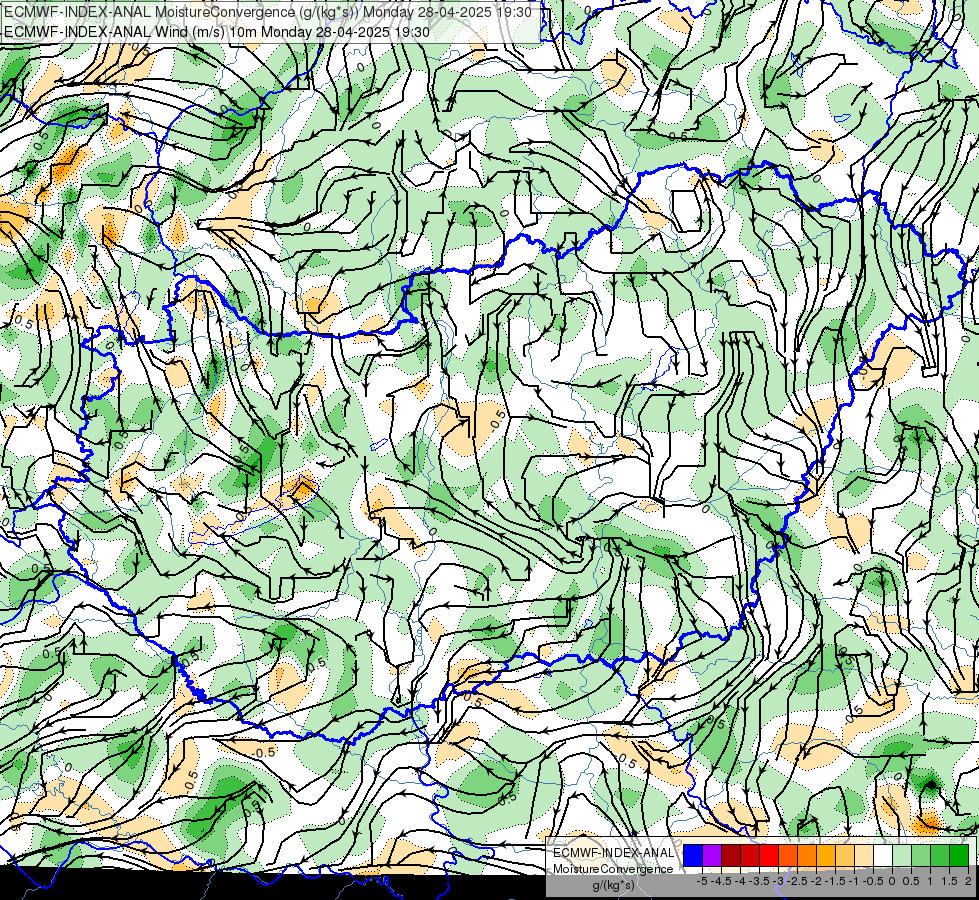Select the maroon swatch between -4.5 and -4
The image size is (979, 900).
pos(731,856)
